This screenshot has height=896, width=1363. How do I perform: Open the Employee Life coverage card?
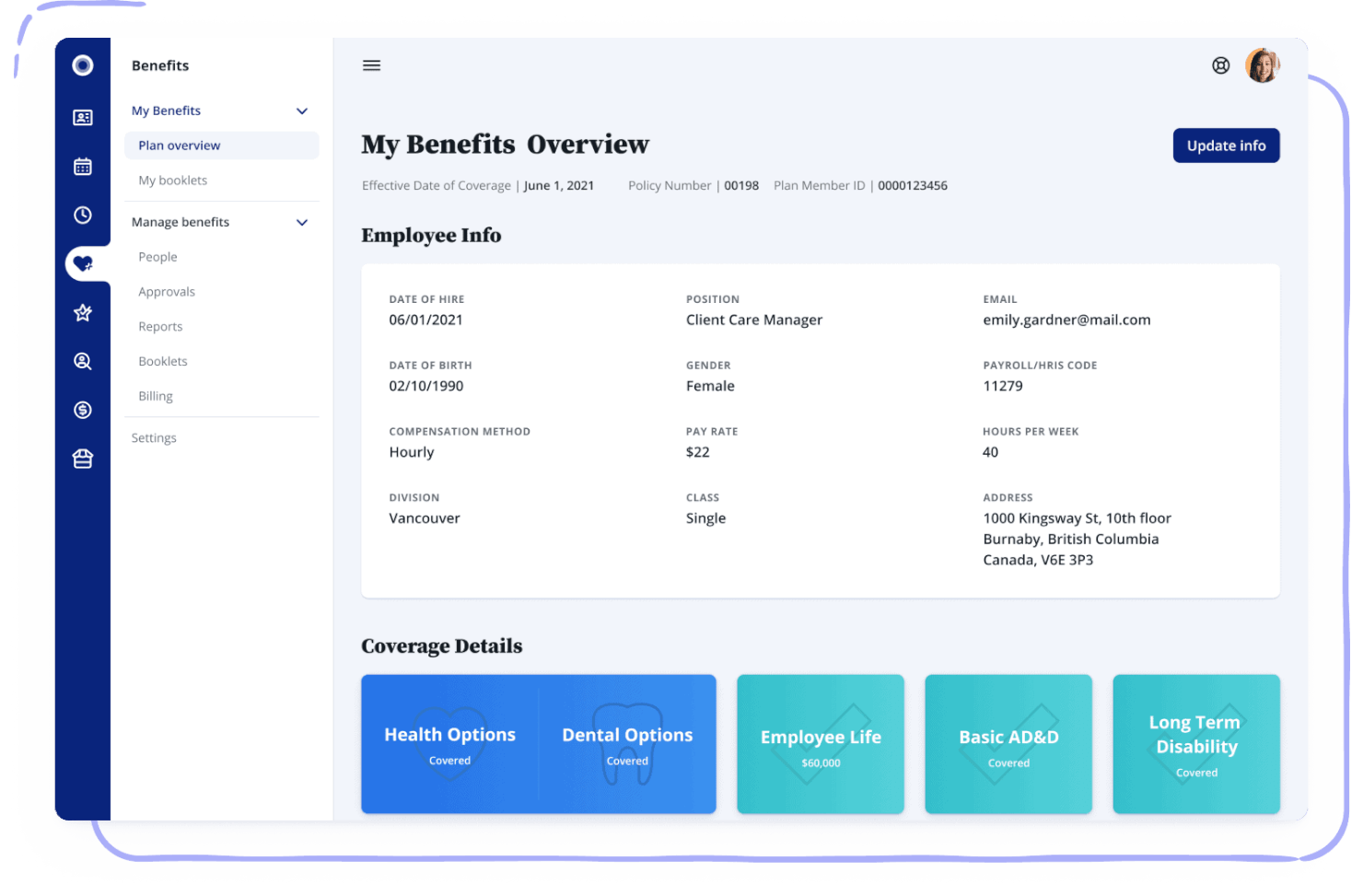820,744
